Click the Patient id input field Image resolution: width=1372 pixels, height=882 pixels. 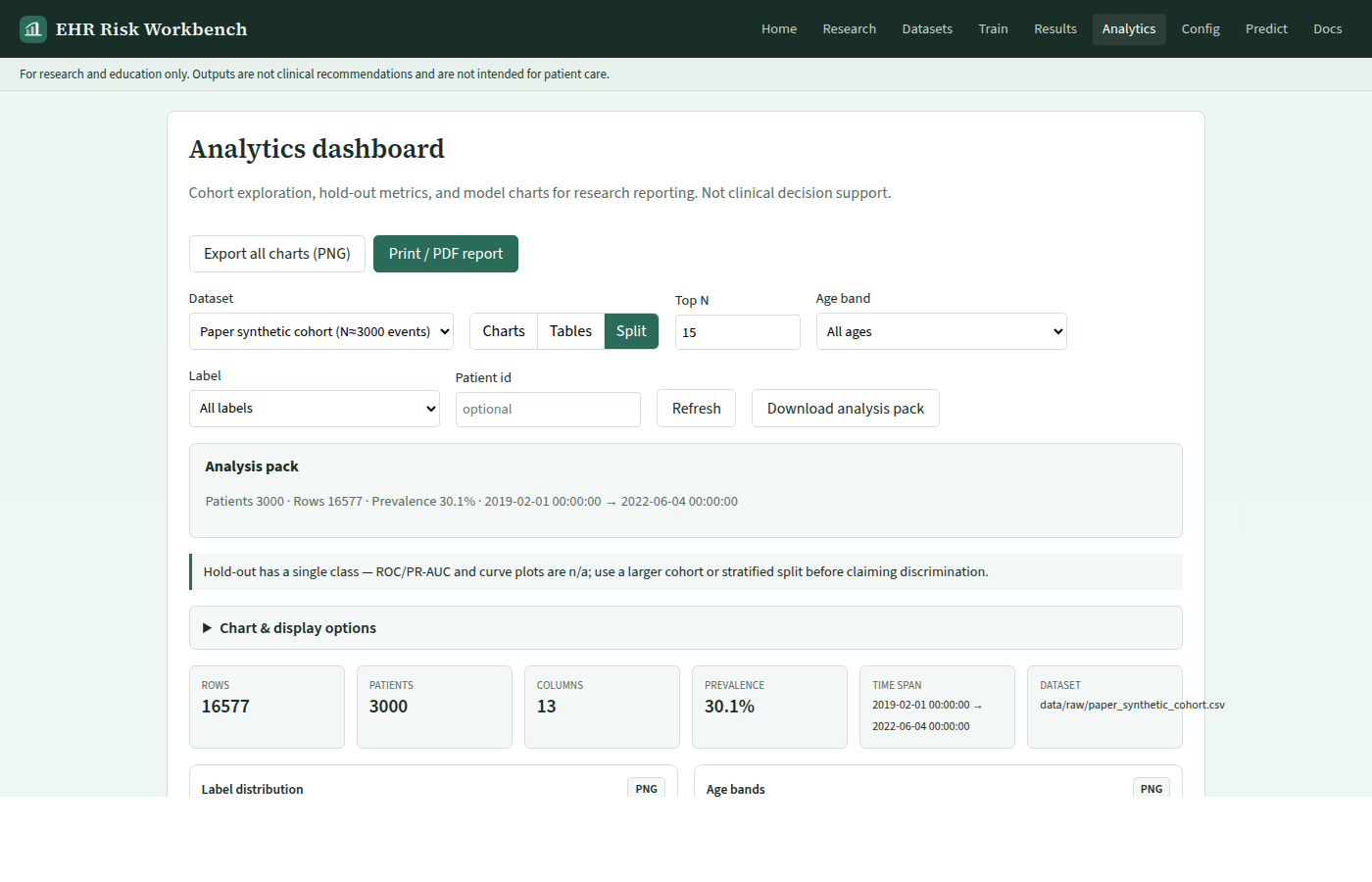point(548,410)
